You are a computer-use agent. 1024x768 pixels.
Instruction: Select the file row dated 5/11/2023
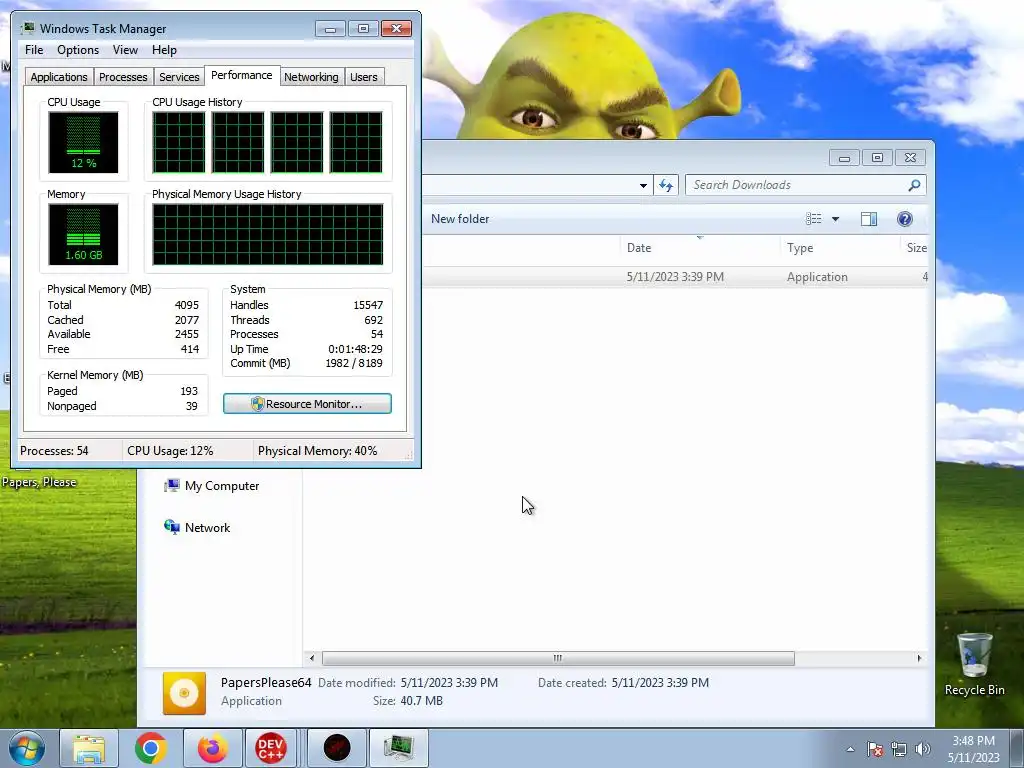(x=675, y=277)
